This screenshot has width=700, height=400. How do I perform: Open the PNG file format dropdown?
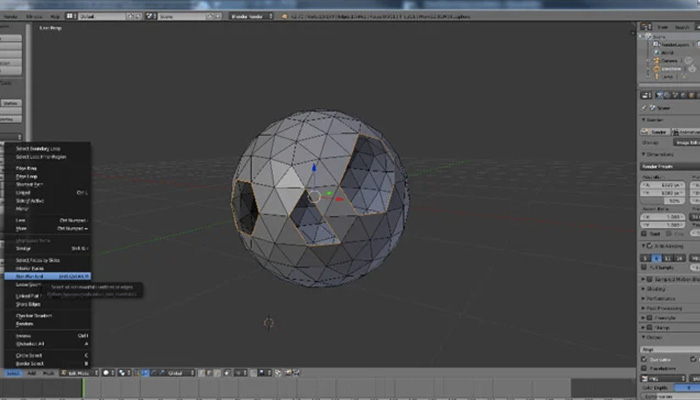[x=663, y=379]
